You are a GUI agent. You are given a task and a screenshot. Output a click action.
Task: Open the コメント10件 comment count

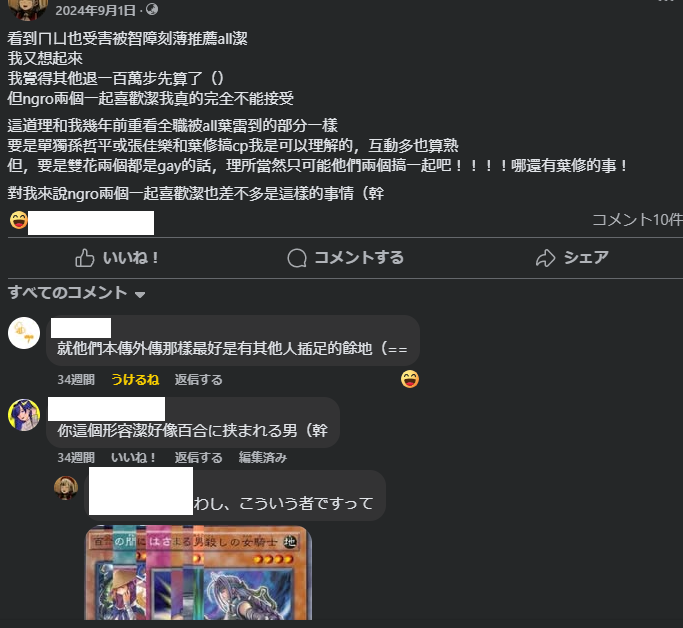point(637,220)
